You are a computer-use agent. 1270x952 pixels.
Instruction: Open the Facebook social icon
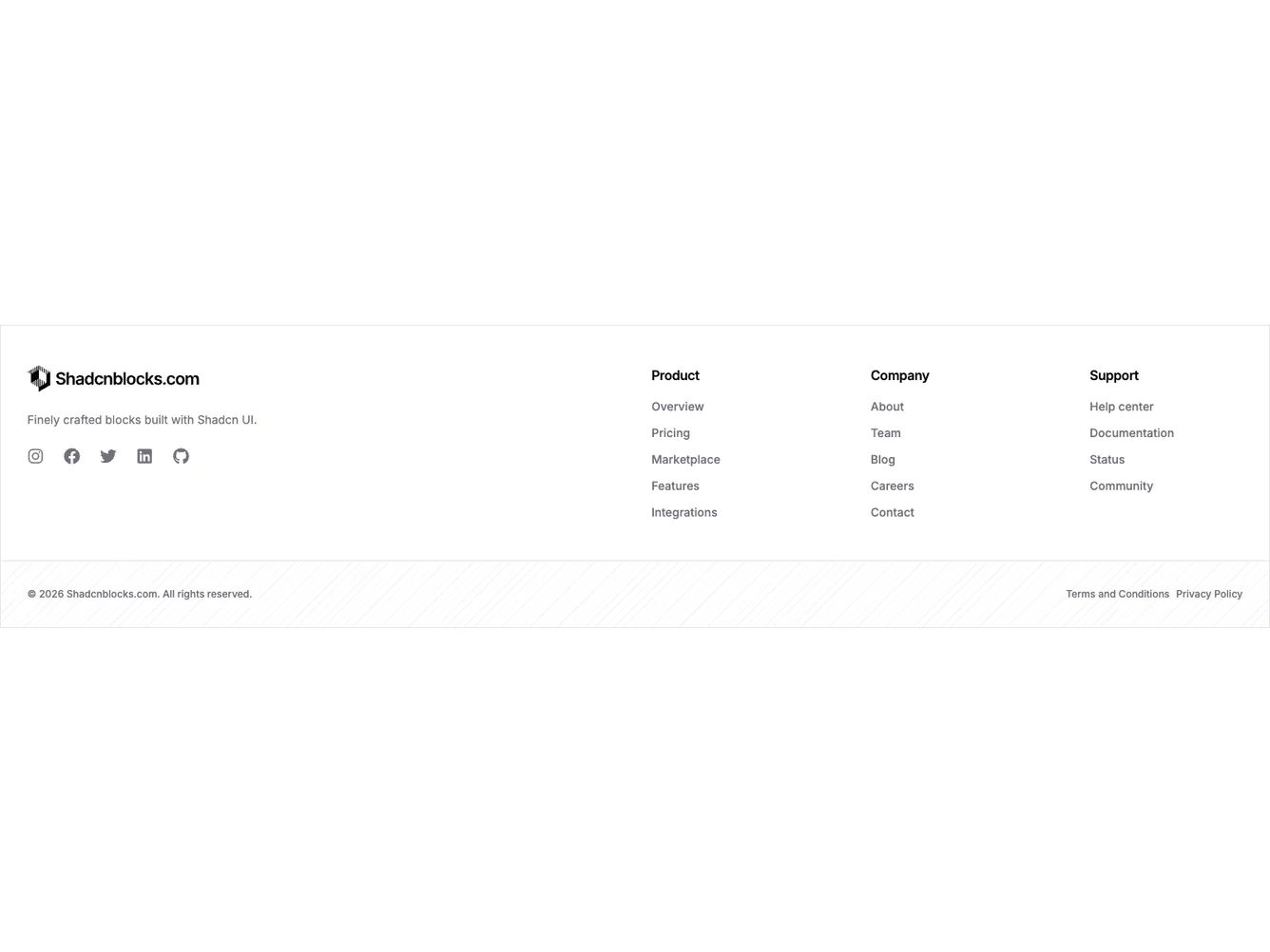(71, 456)
